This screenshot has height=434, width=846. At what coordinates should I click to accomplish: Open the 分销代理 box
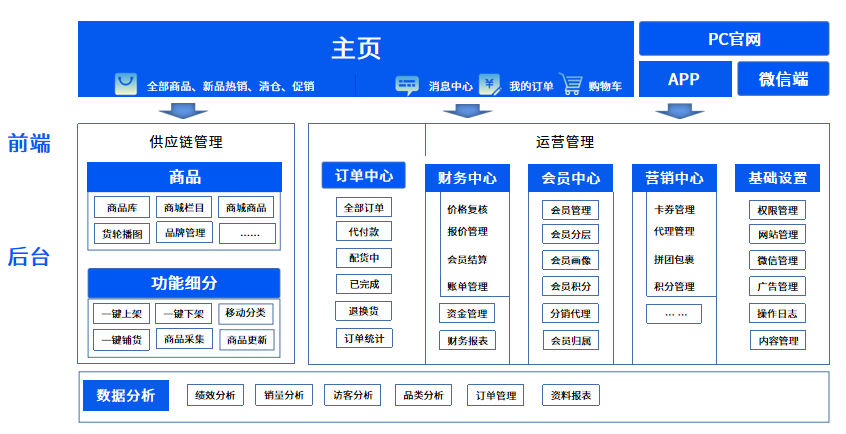[570, 314]
